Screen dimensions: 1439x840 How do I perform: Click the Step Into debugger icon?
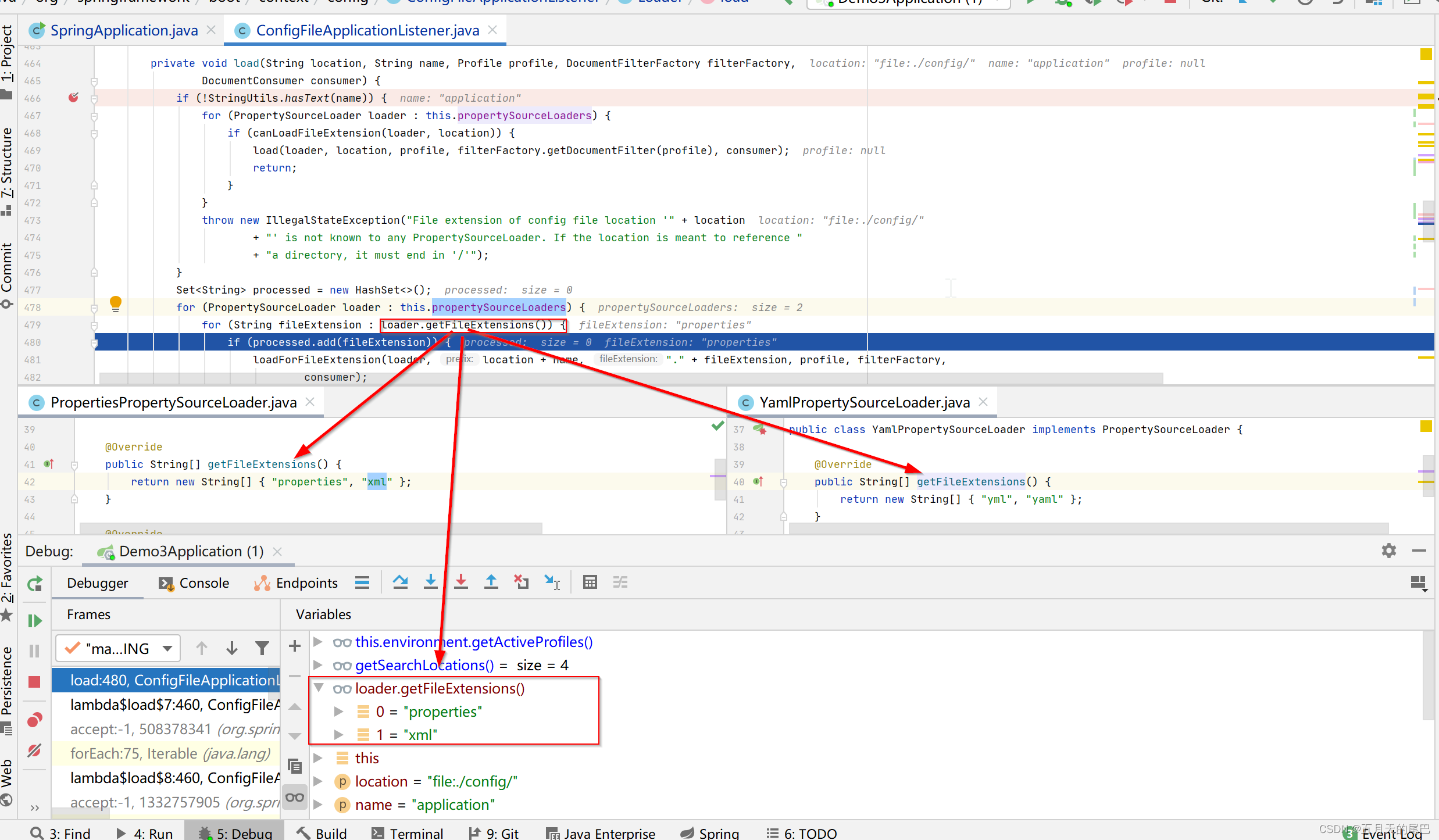[x=430, y=582]
